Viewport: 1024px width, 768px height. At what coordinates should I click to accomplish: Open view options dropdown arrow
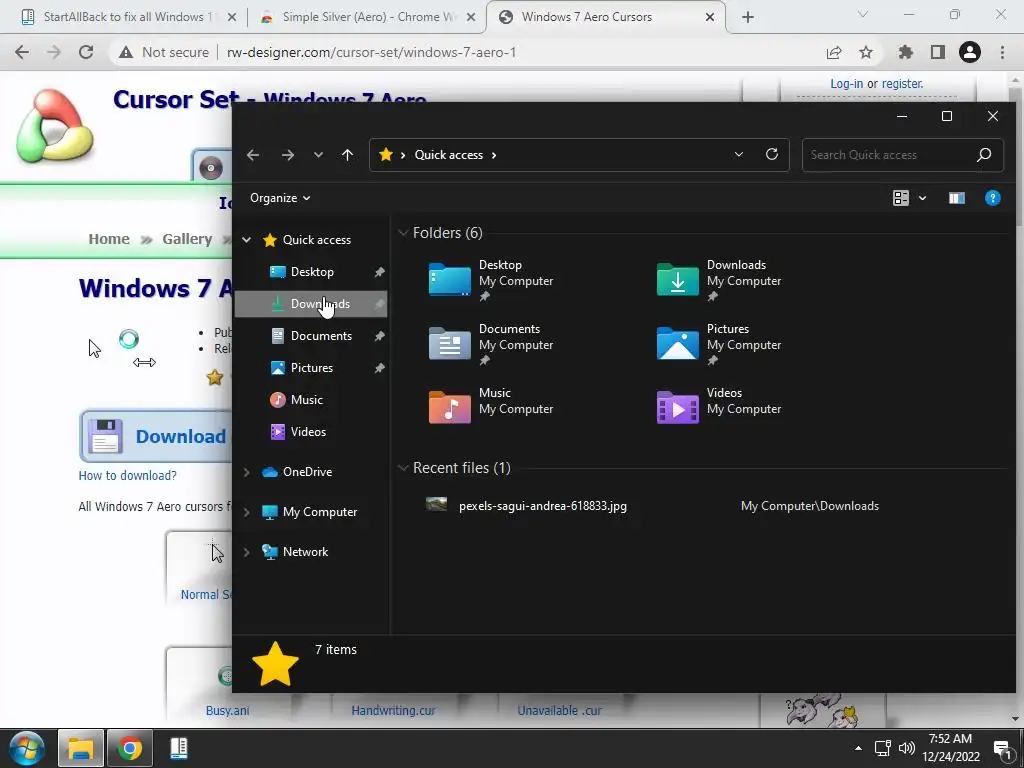(x=922, y=198)
